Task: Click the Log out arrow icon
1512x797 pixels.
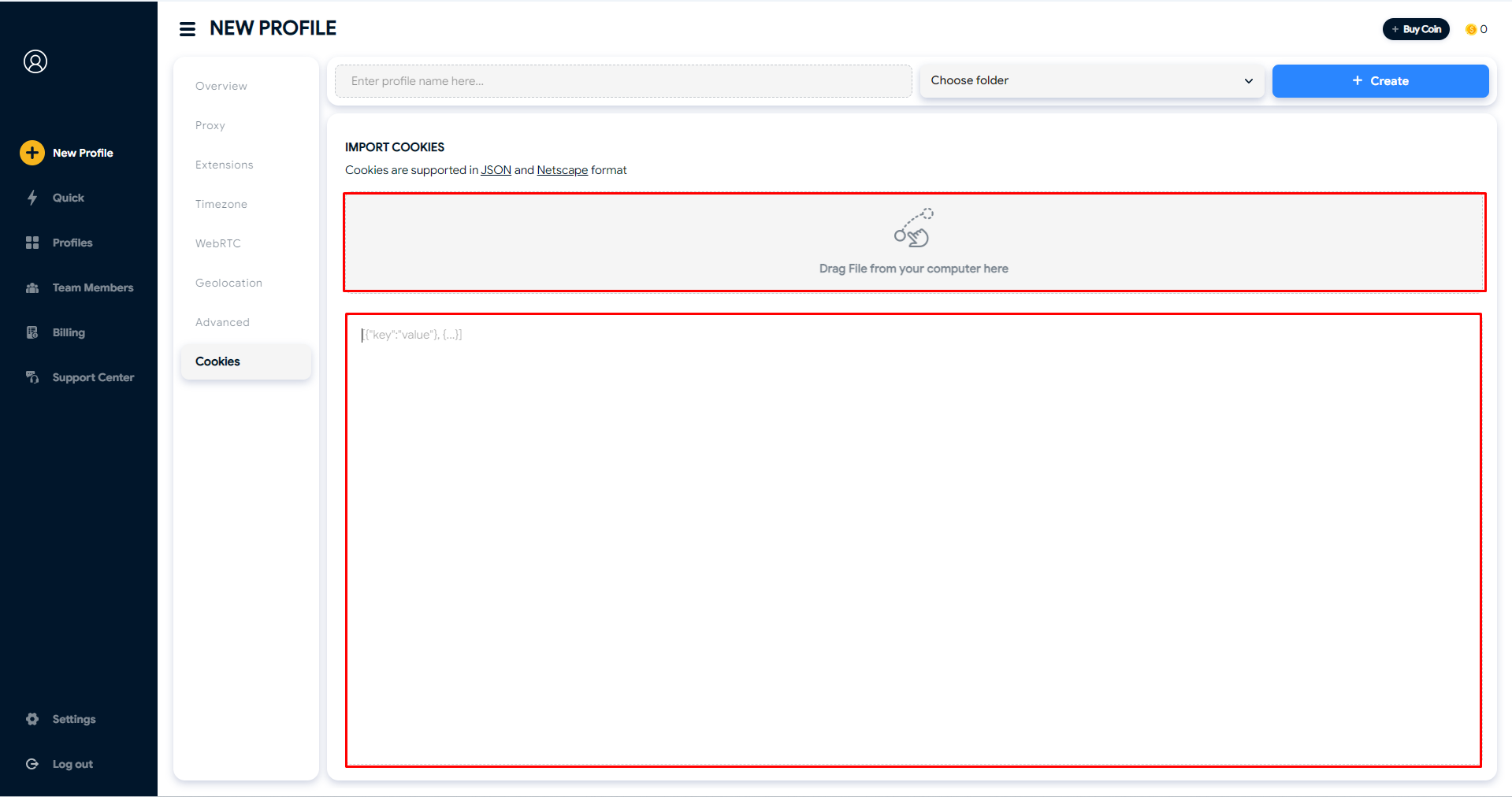Action: point(32,764)
